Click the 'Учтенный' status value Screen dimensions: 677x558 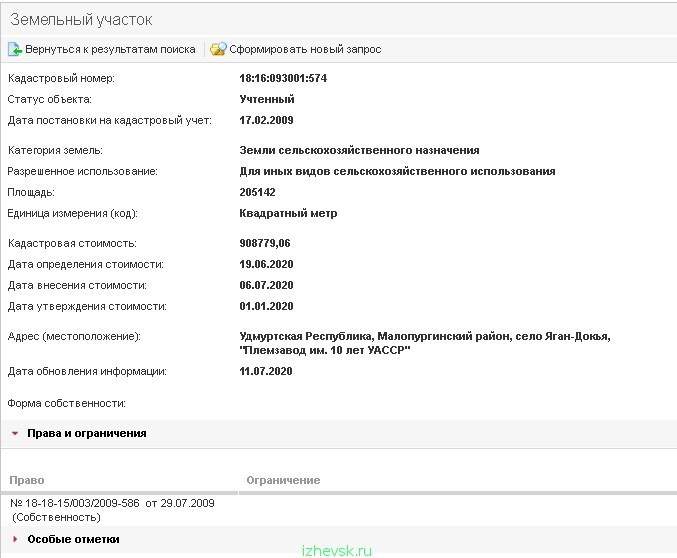click(267, 99)
